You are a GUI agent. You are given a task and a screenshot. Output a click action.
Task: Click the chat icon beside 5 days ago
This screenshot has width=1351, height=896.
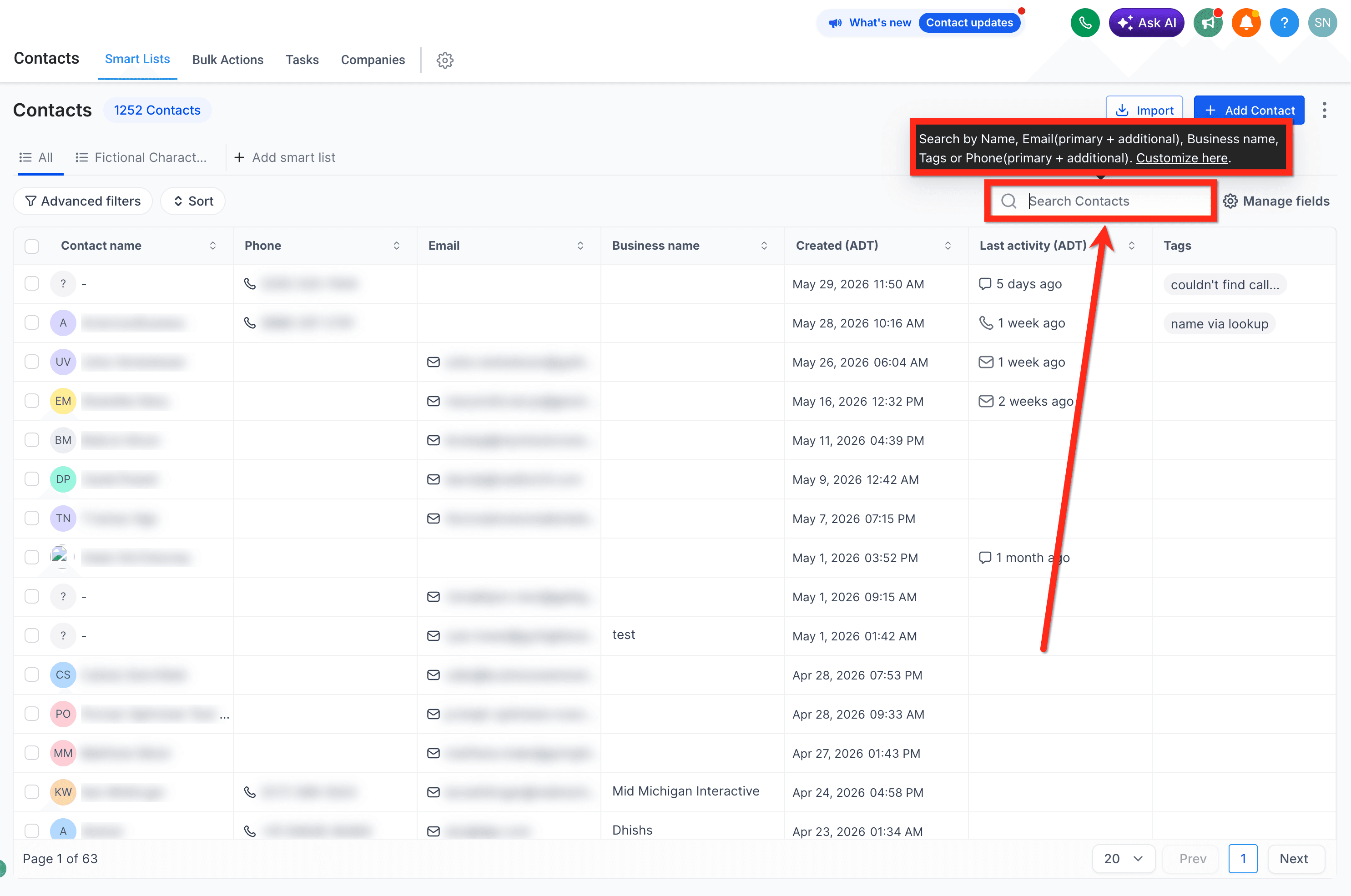pyautogui.click(x=985, y=284)
